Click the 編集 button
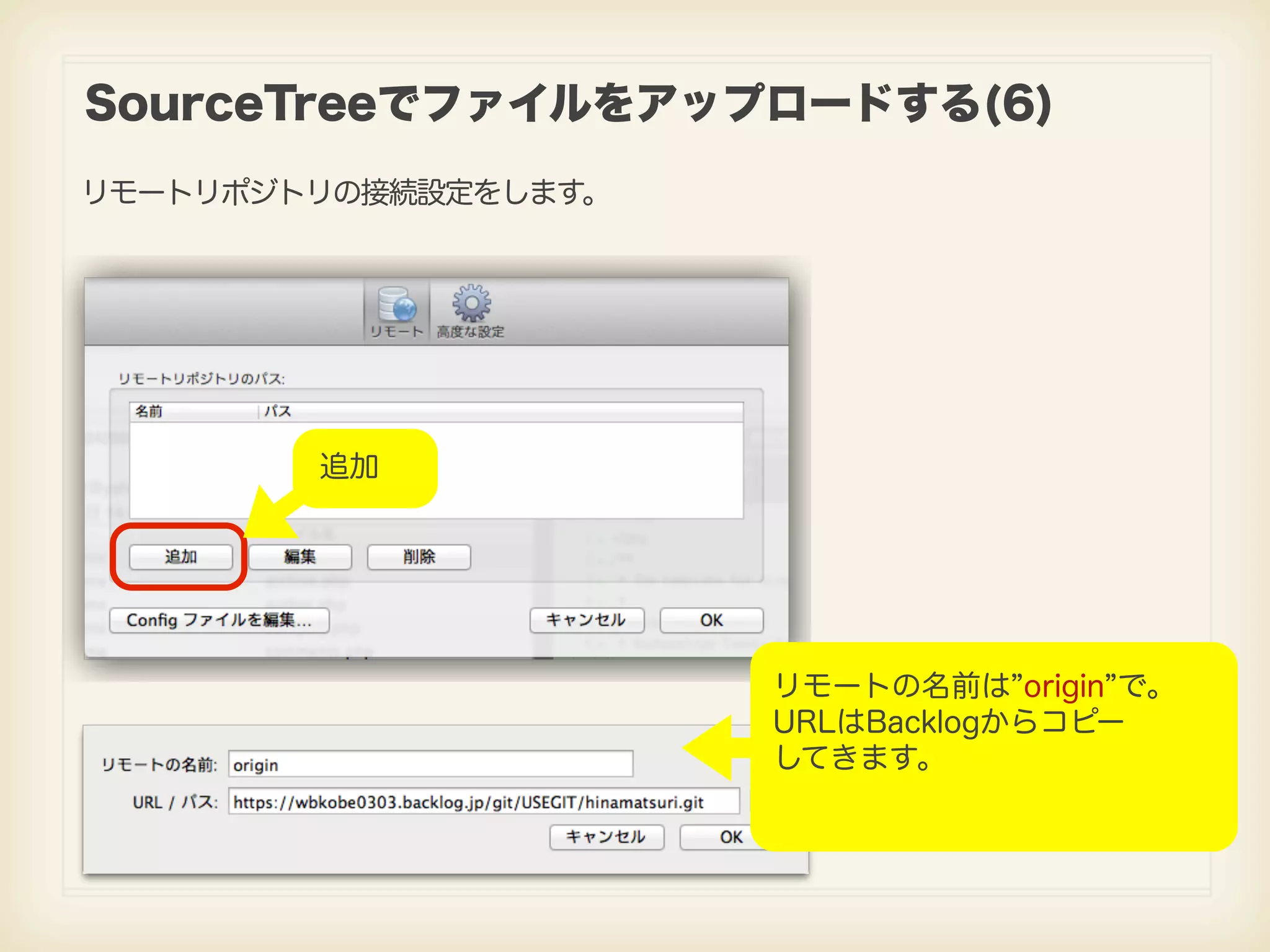This screenshot has height=952, width=1270. coord(300,557)
